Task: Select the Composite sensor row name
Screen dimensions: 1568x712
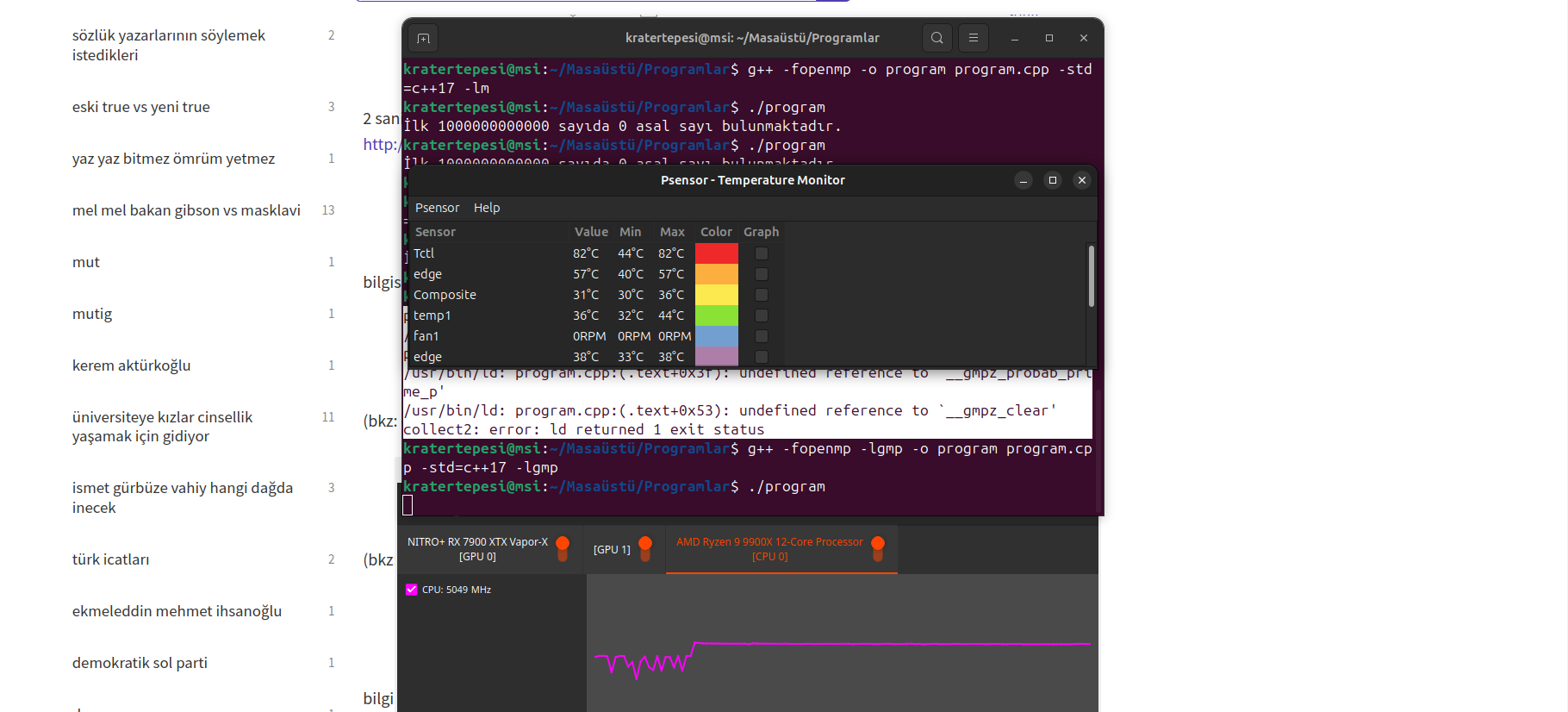Action: [x=445, y=295]
